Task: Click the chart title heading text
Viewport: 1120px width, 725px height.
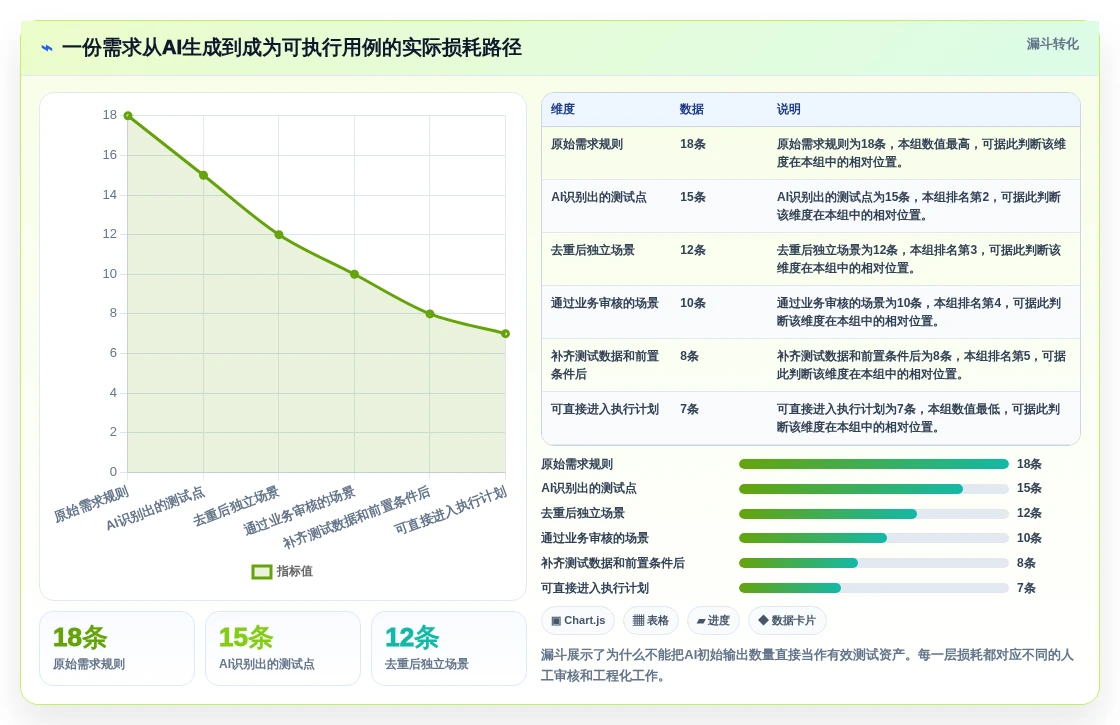Action: point(291,48)
